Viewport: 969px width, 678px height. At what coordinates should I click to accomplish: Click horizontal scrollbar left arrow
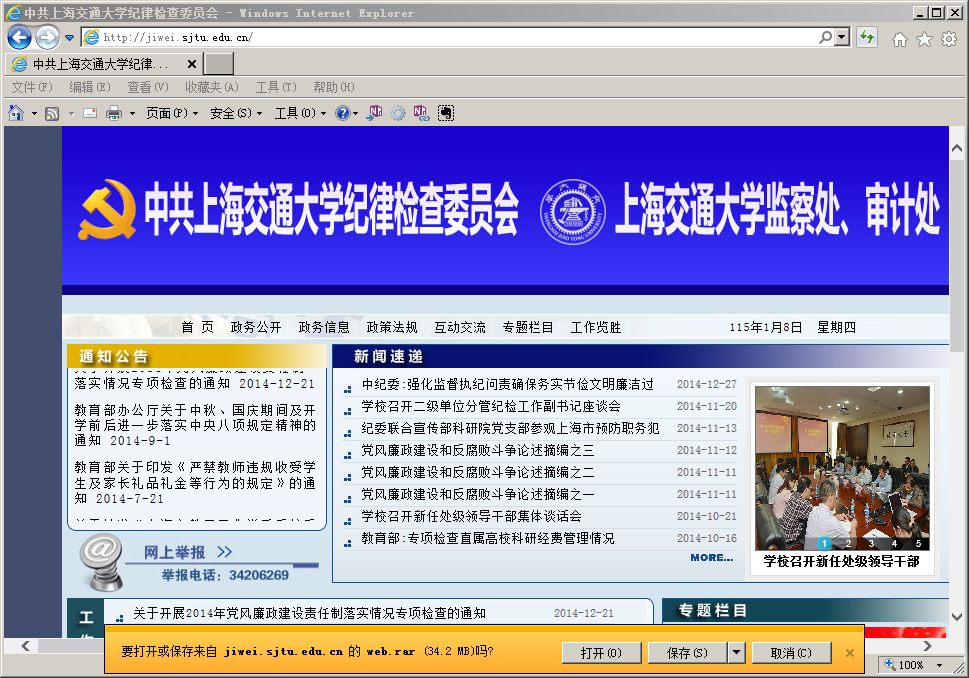tap(25, 646)
